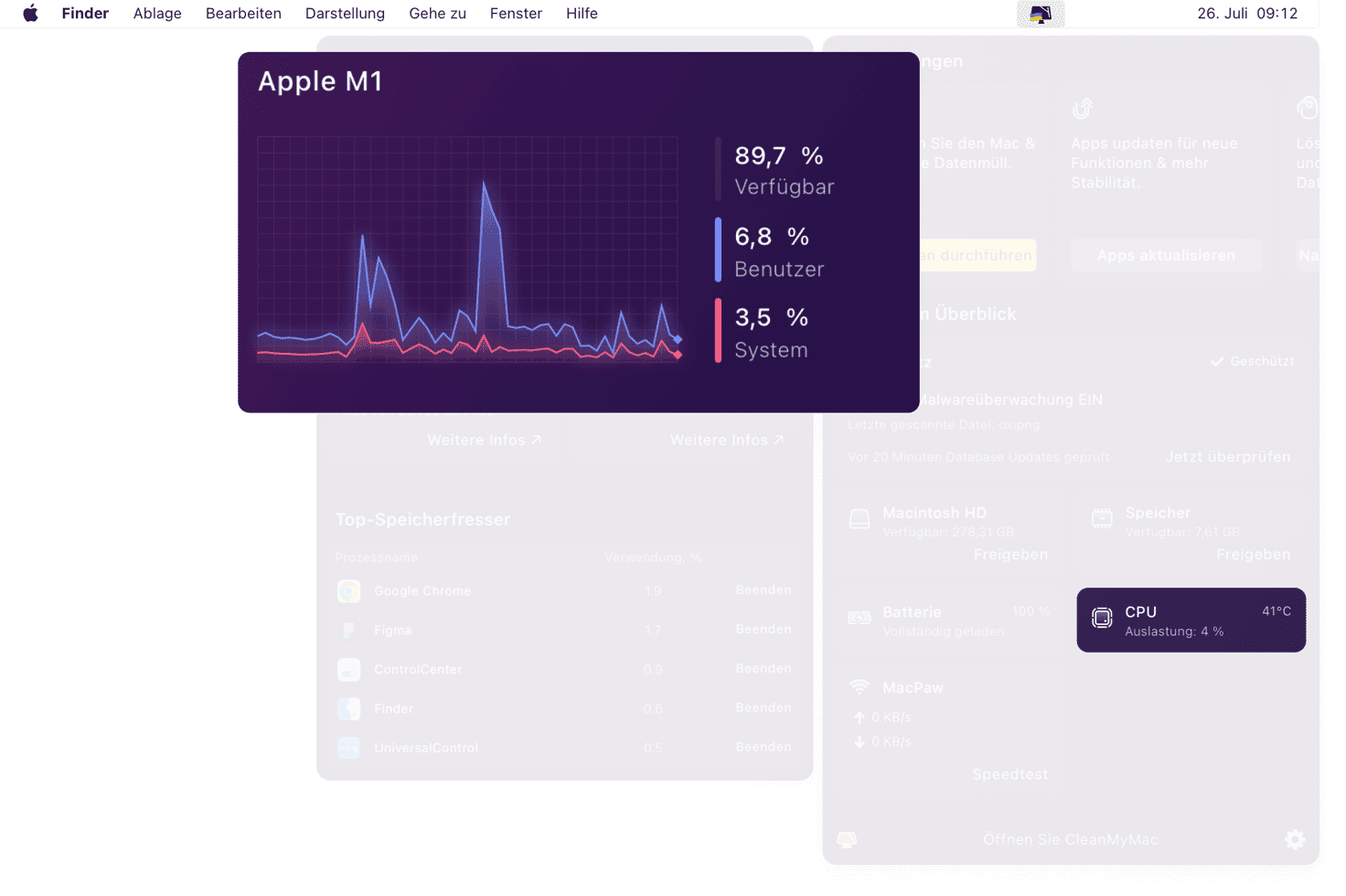
Task: Open the settings gear icon
Action: tap(1295, 839)
